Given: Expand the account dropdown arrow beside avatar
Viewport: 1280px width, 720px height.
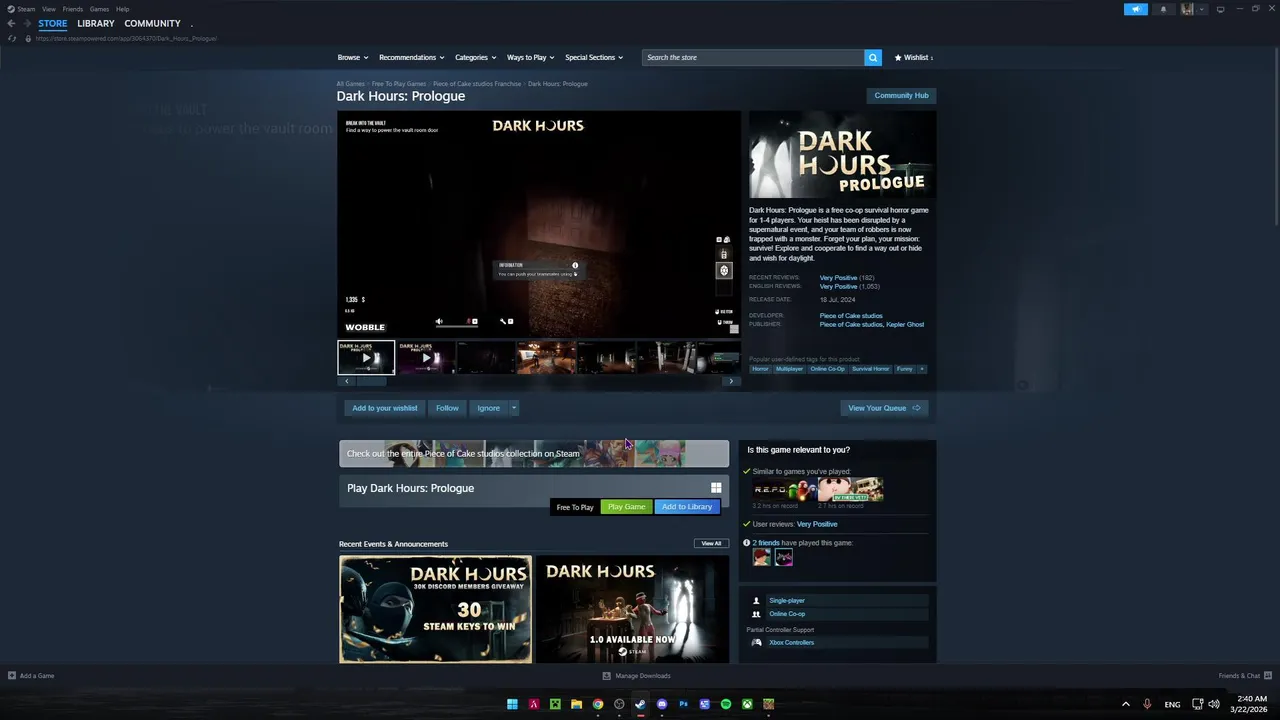Looking at the screenshot, I should coord(1201,9).
